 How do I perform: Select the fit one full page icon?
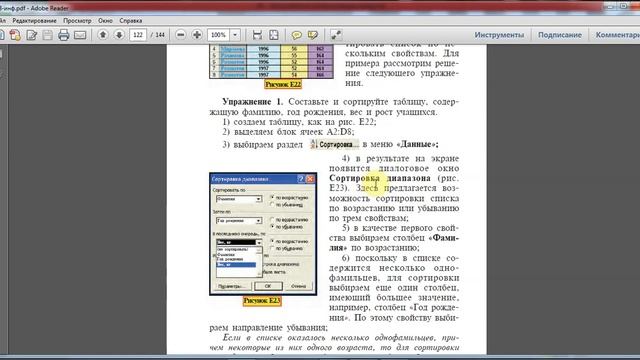click(x=273, y=35)
